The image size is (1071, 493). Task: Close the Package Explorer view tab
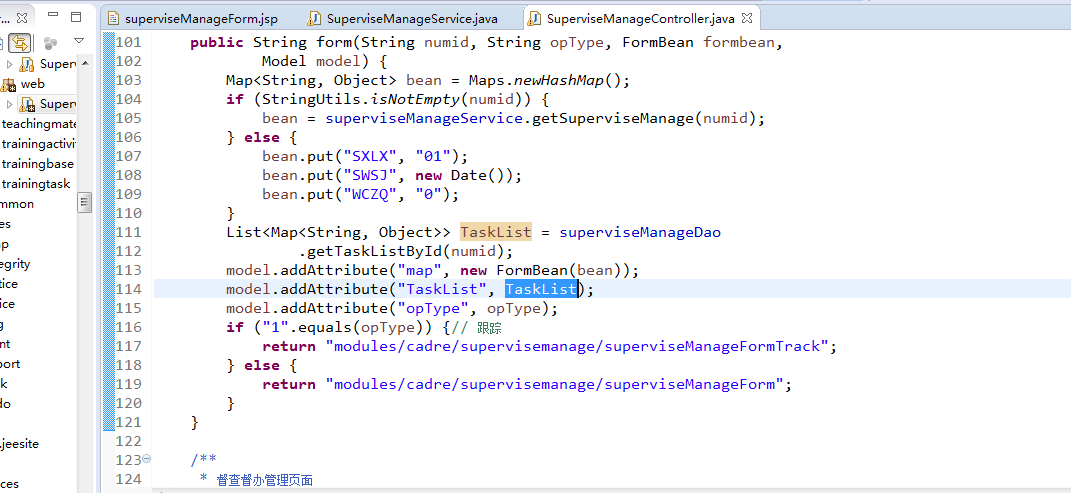pyautogui.click(x=23, y=17)
